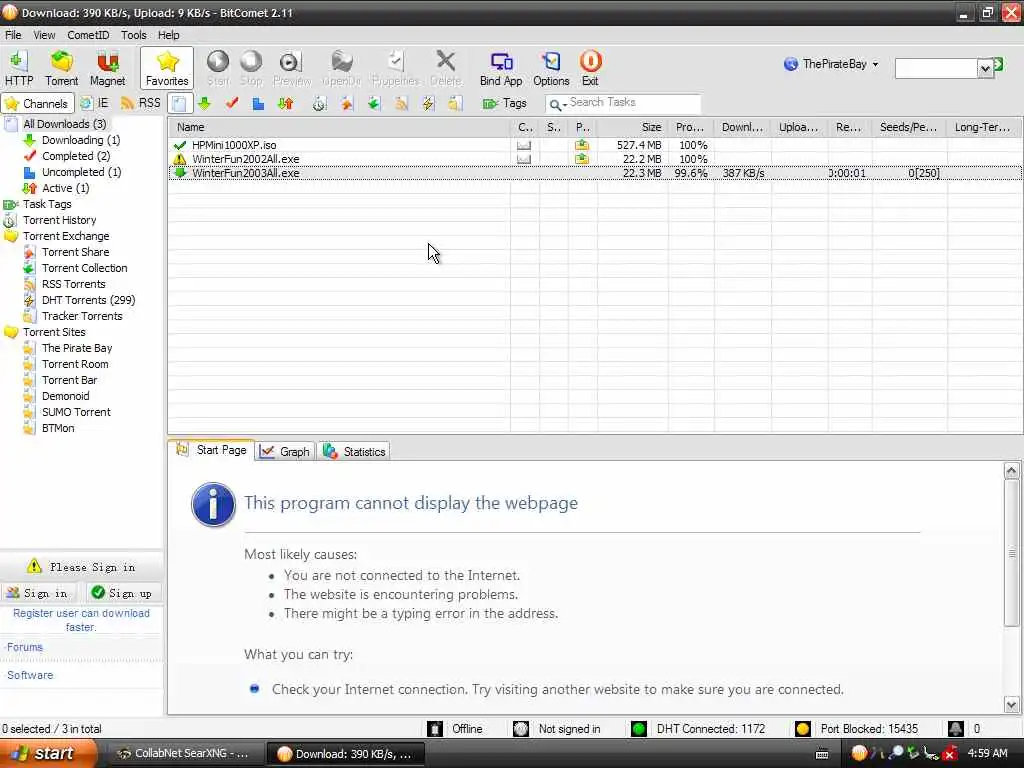Click the green down arrow filter icon
Viewport: 1024px width, 768px height.
tap(204, 103)
